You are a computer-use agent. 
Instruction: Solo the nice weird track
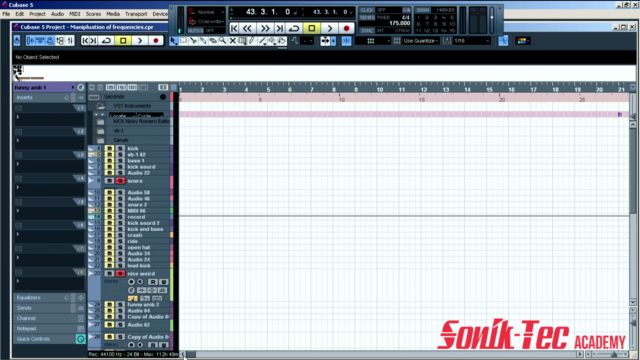tap(120, 273)
